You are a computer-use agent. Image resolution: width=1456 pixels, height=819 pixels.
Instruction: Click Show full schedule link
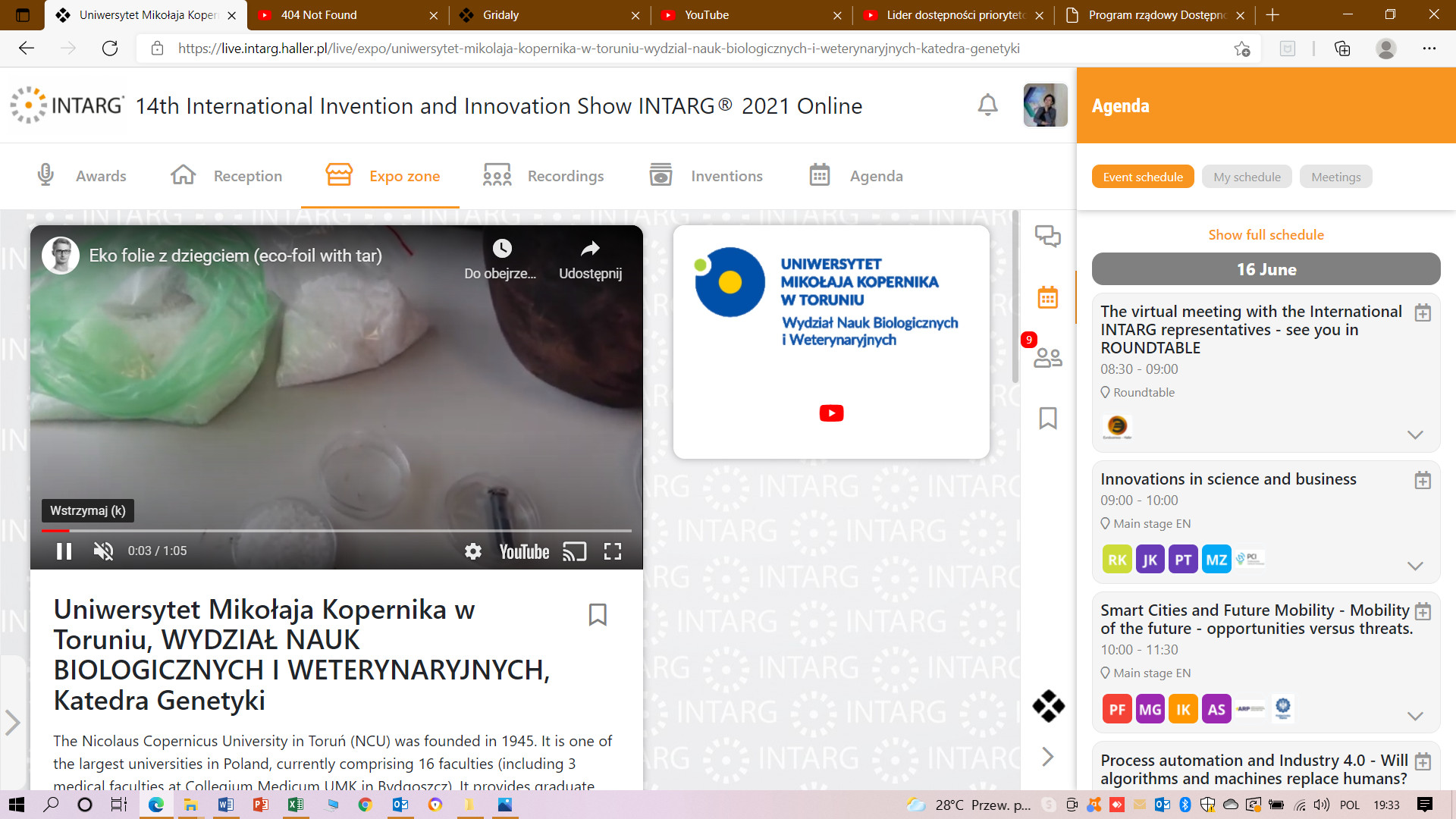click(x=1266, y=235)
